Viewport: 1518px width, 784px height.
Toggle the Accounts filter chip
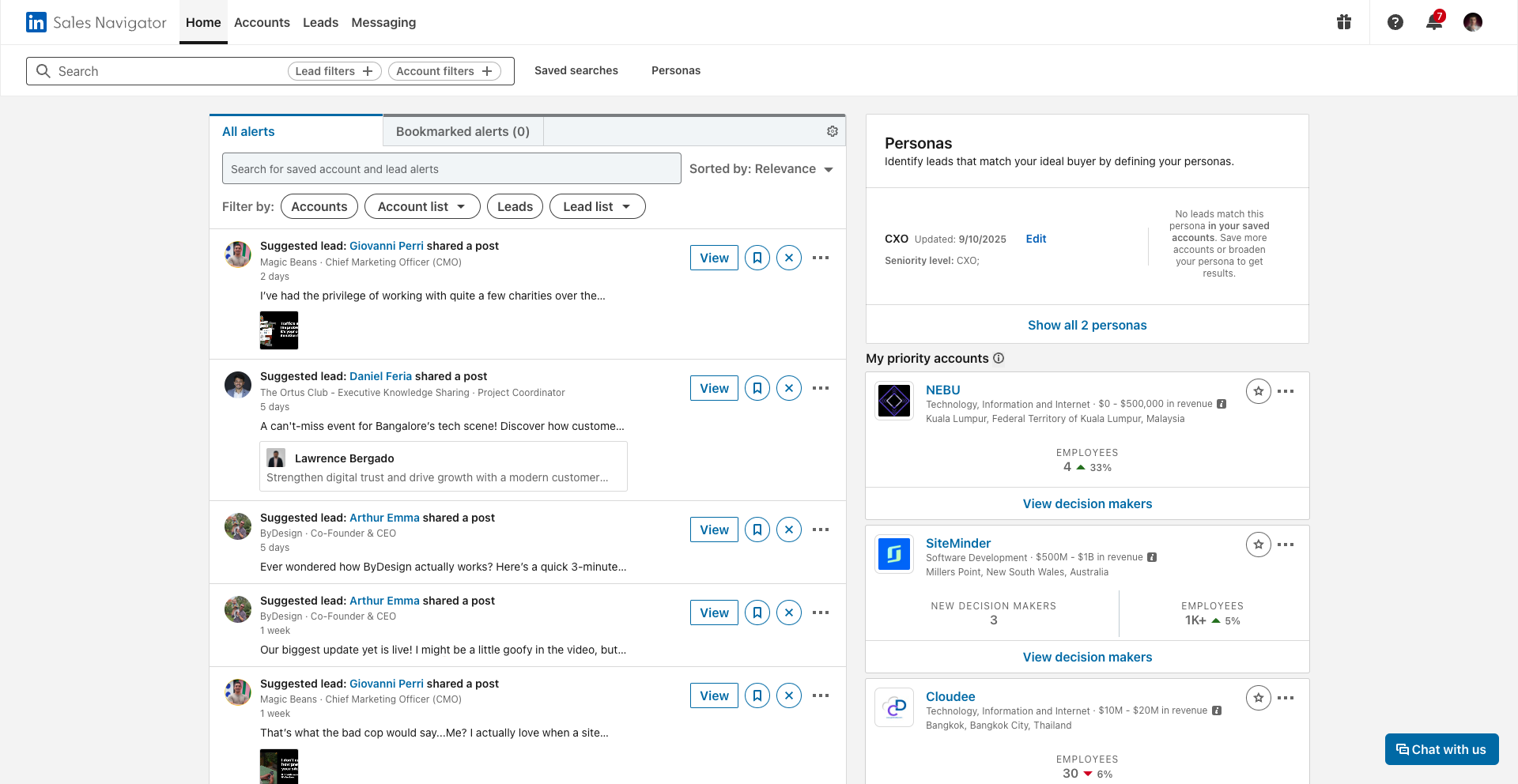pos(319,206)
